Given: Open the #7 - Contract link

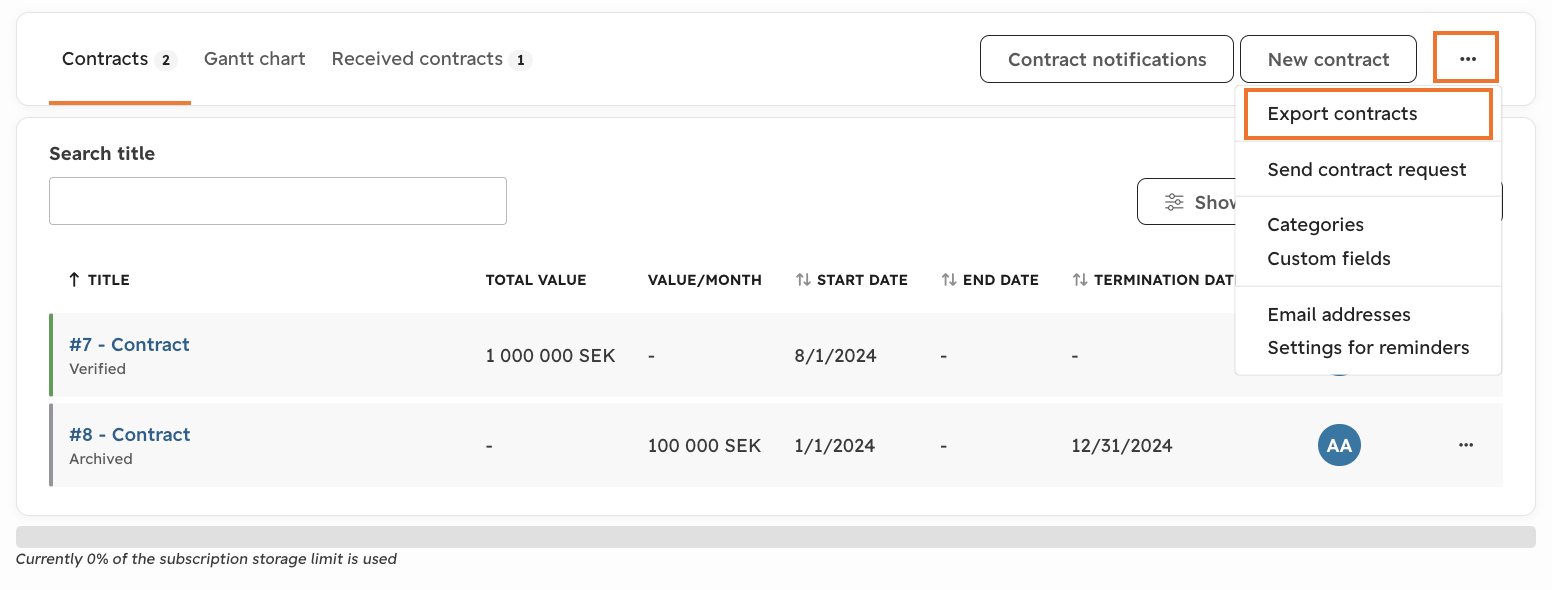Looking at the screenshot, I should (x=129, y=345).
